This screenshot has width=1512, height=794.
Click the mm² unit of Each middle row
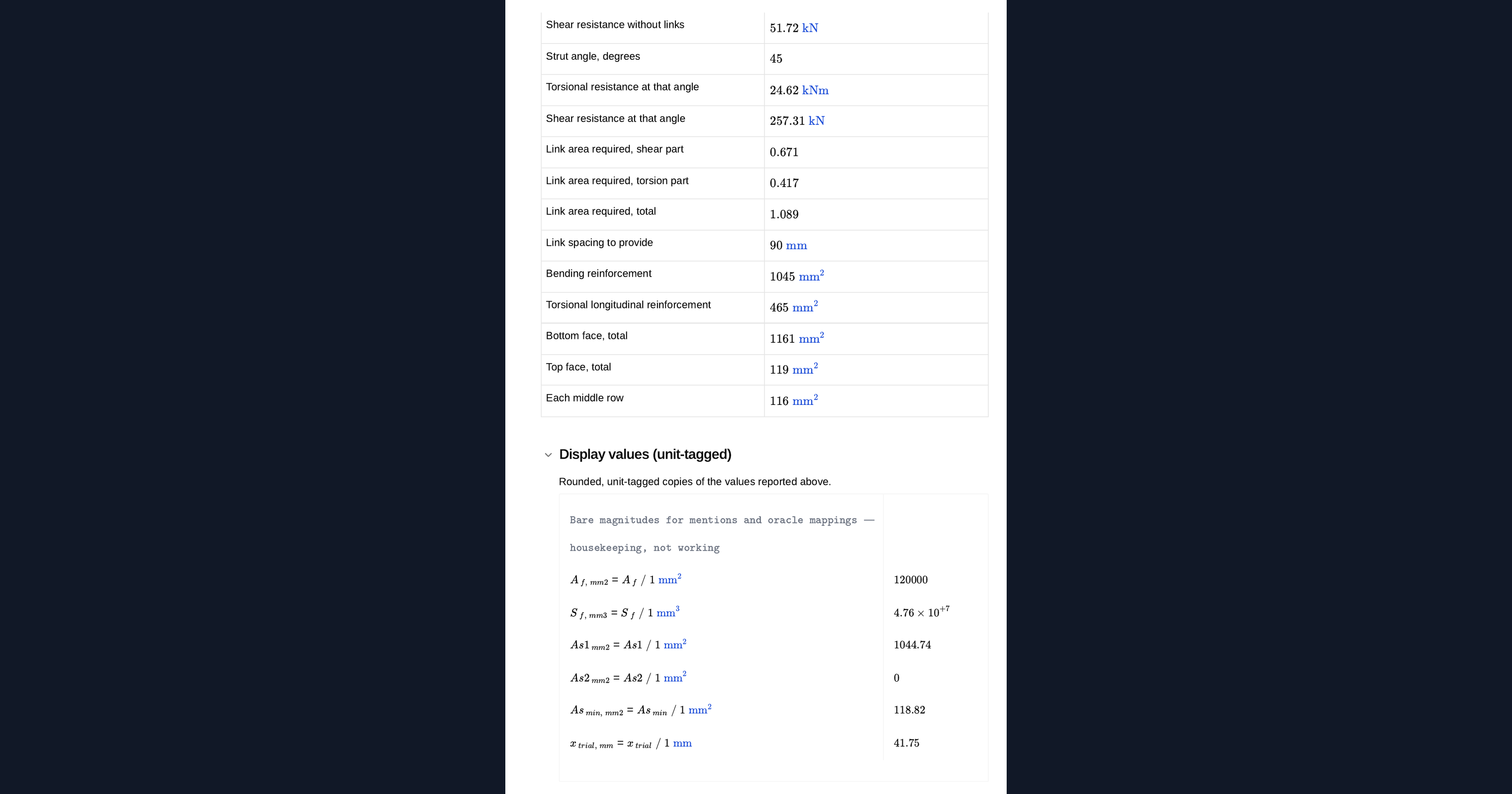(805, 400)
